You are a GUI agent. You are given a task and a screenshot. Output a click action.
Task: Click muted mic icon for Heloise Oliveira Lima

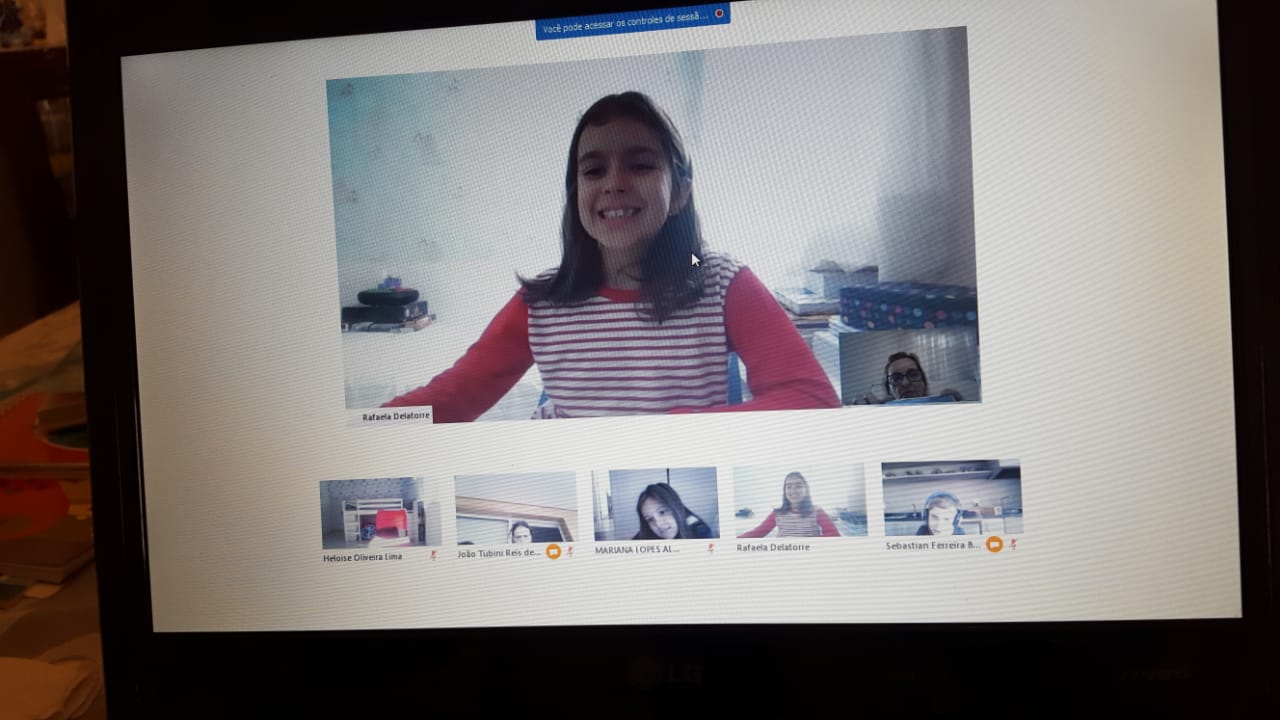[433, 555]
